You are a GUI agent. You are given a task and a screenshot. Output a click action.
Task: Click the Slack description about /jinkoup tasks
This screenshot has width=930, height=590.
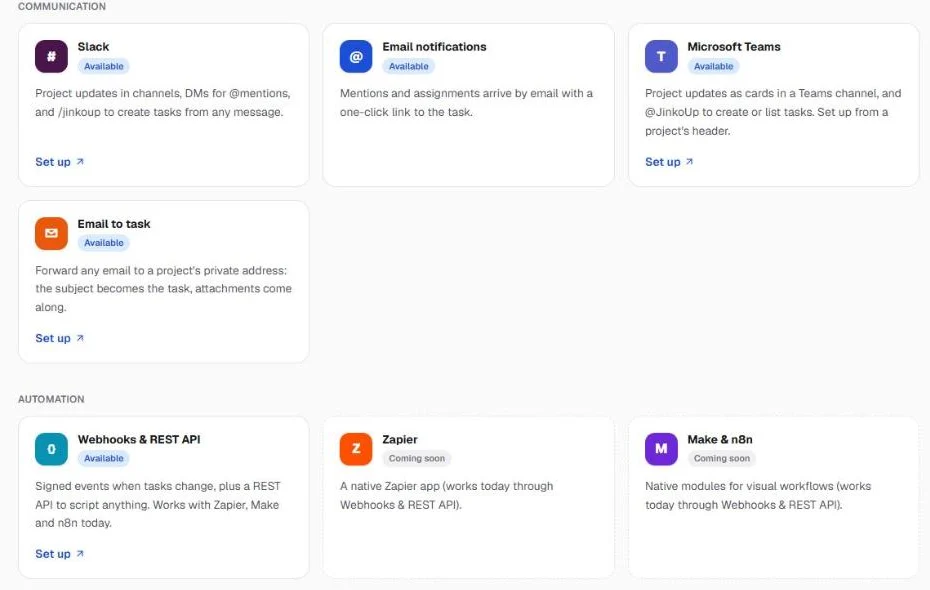(x=163, y=103)
